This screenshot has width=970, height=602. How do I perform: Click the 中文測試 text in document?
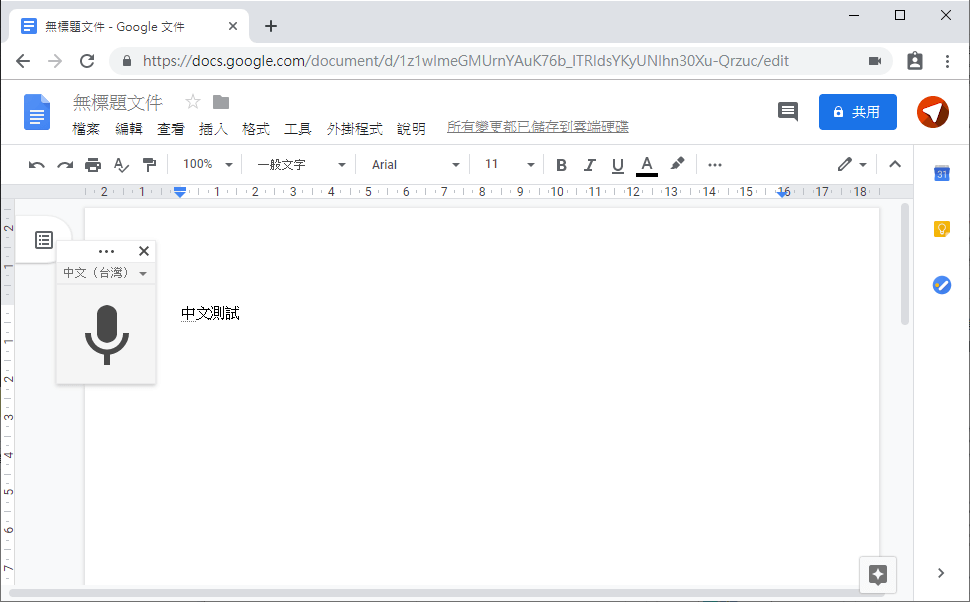pyautogui.click(x=210, y=314)
